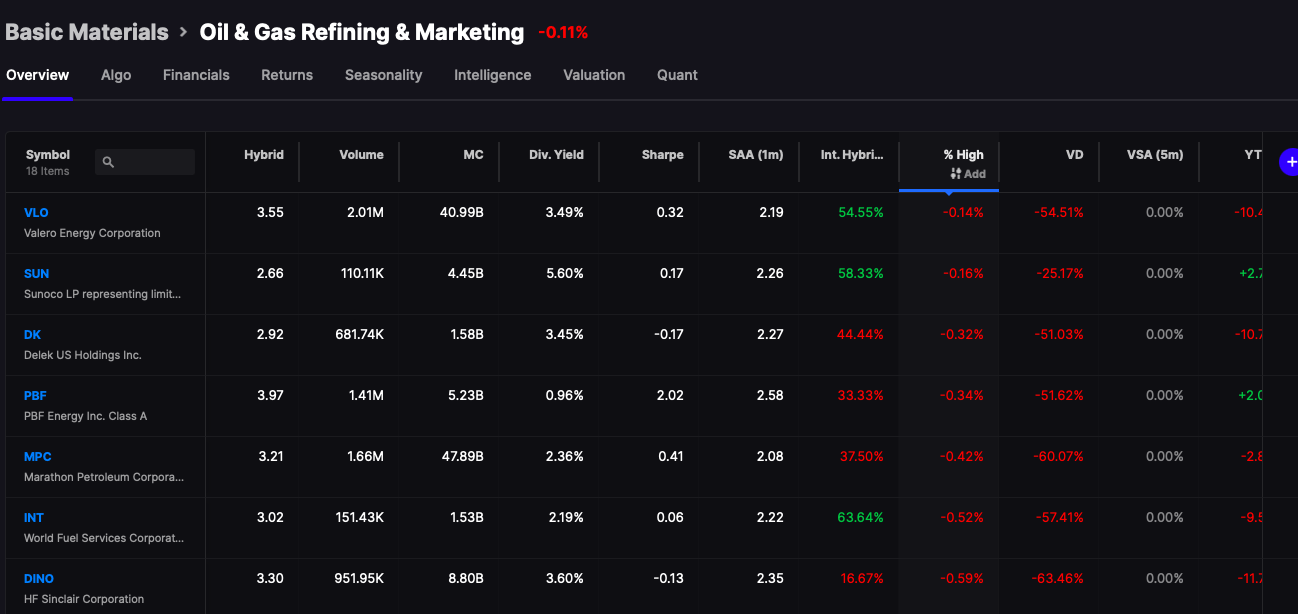The height and width of the screenshot is (614, 1298).
Task: Click the sector change value -0.11%
Action: tap(563, 33)
